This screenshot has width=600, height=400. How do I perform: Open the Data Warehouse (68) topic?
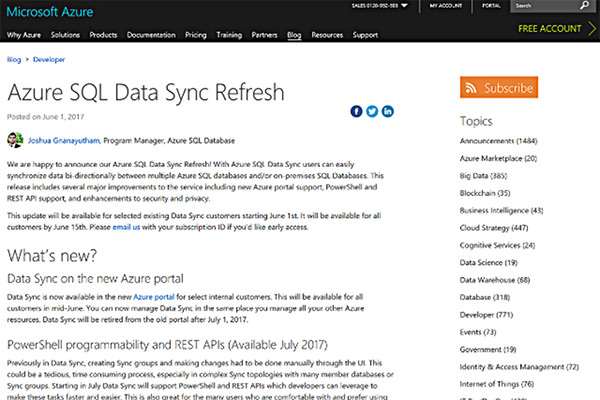pyautogui.click(x=495, y=280)
